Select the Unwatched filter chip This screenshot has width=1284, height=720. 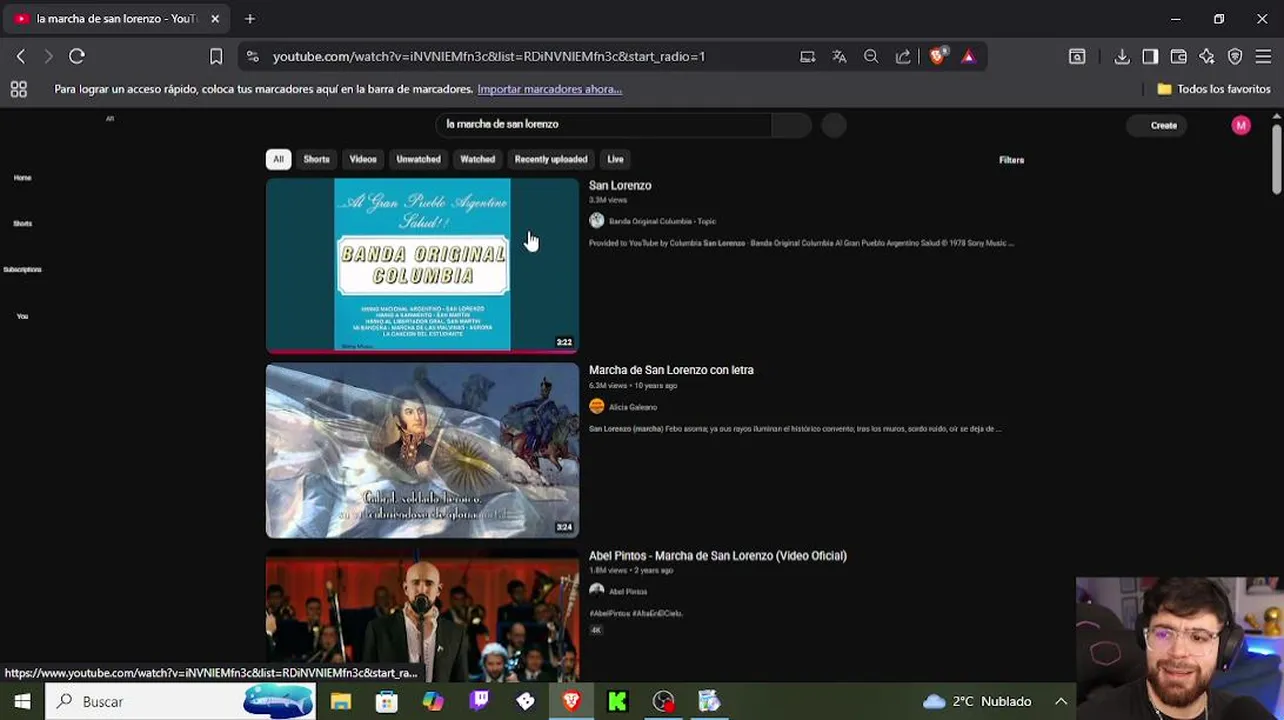click(418, 159)
